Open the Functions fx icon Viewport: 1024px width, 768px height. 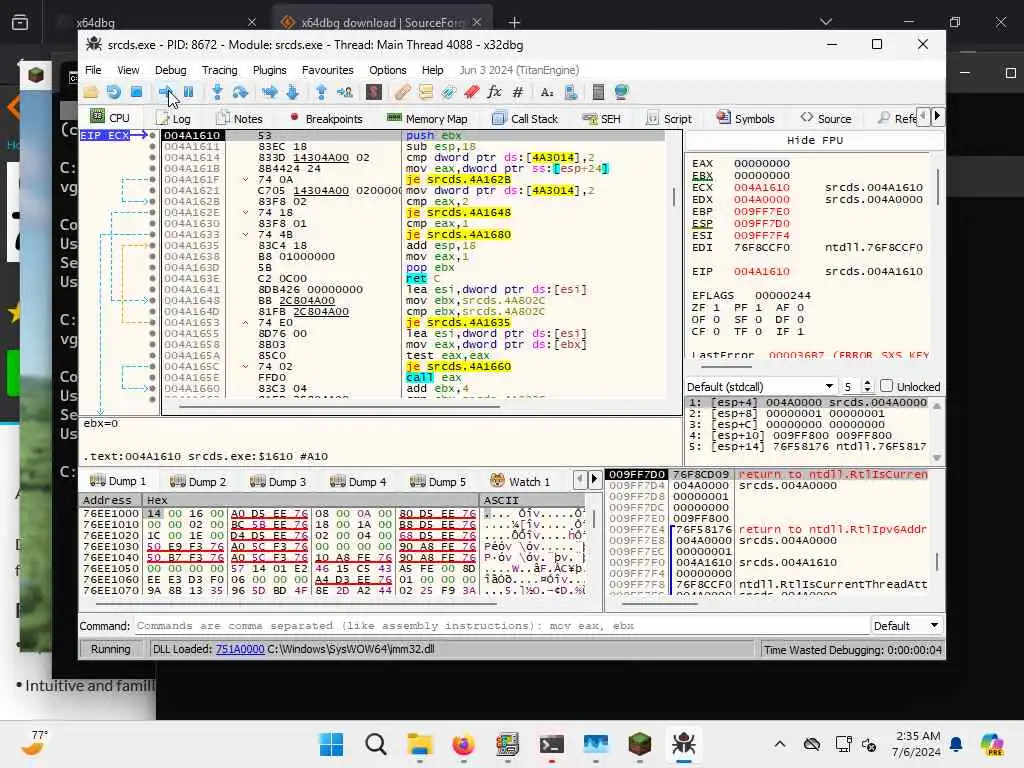(x=494, y=92)
